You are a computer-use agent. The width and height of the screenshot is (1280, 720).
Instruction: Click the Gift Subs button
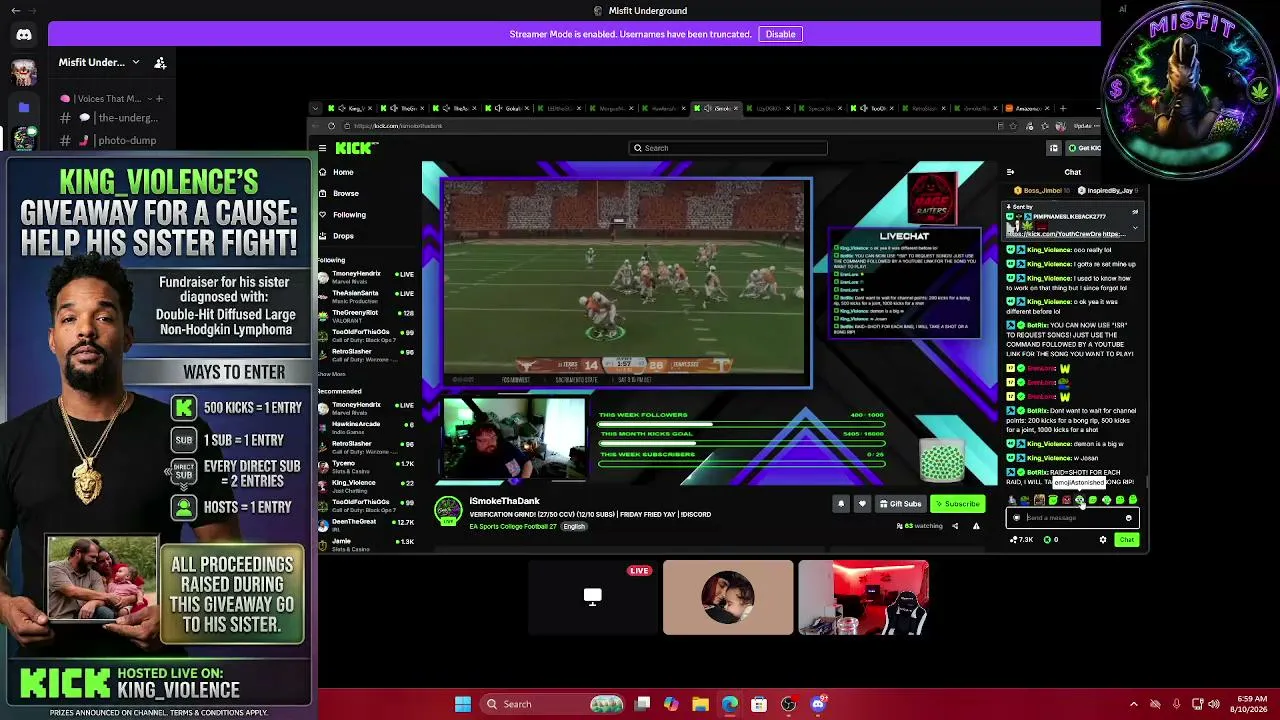[x=900, y=504]
